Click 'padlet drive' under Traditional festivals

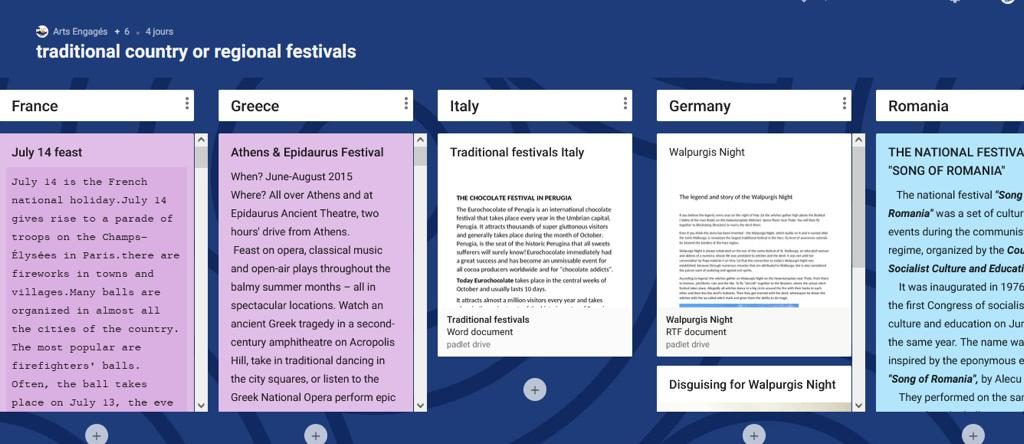[468, 344]
